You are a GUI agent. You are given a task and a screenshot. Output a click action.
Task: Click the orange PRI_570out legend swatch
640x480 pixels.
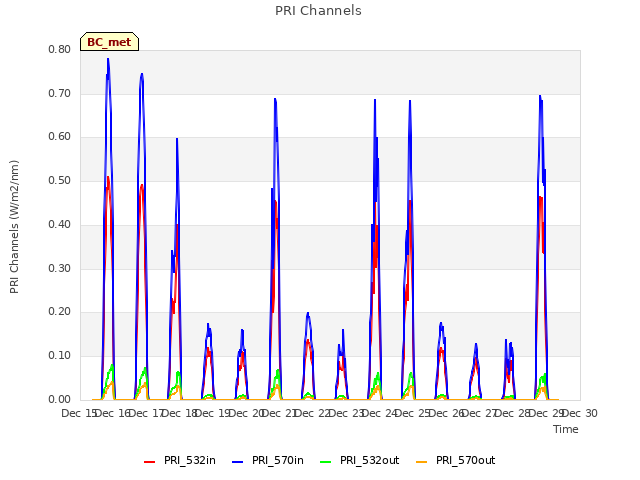click(x=422, y=462)
